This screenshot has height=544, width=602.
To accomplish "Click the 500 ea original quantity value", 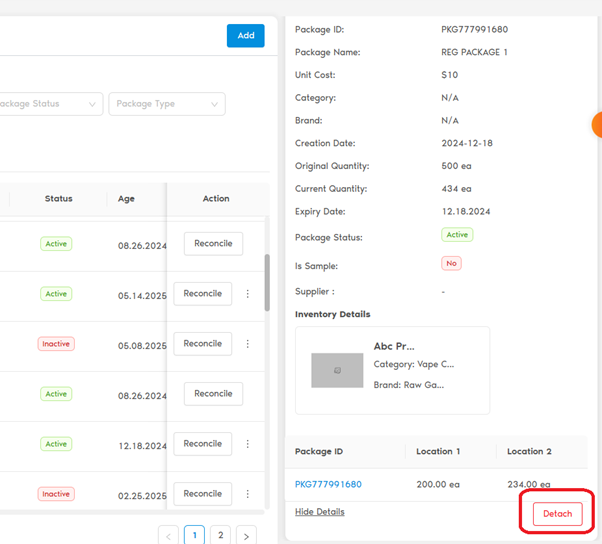I will coord(456,166).
